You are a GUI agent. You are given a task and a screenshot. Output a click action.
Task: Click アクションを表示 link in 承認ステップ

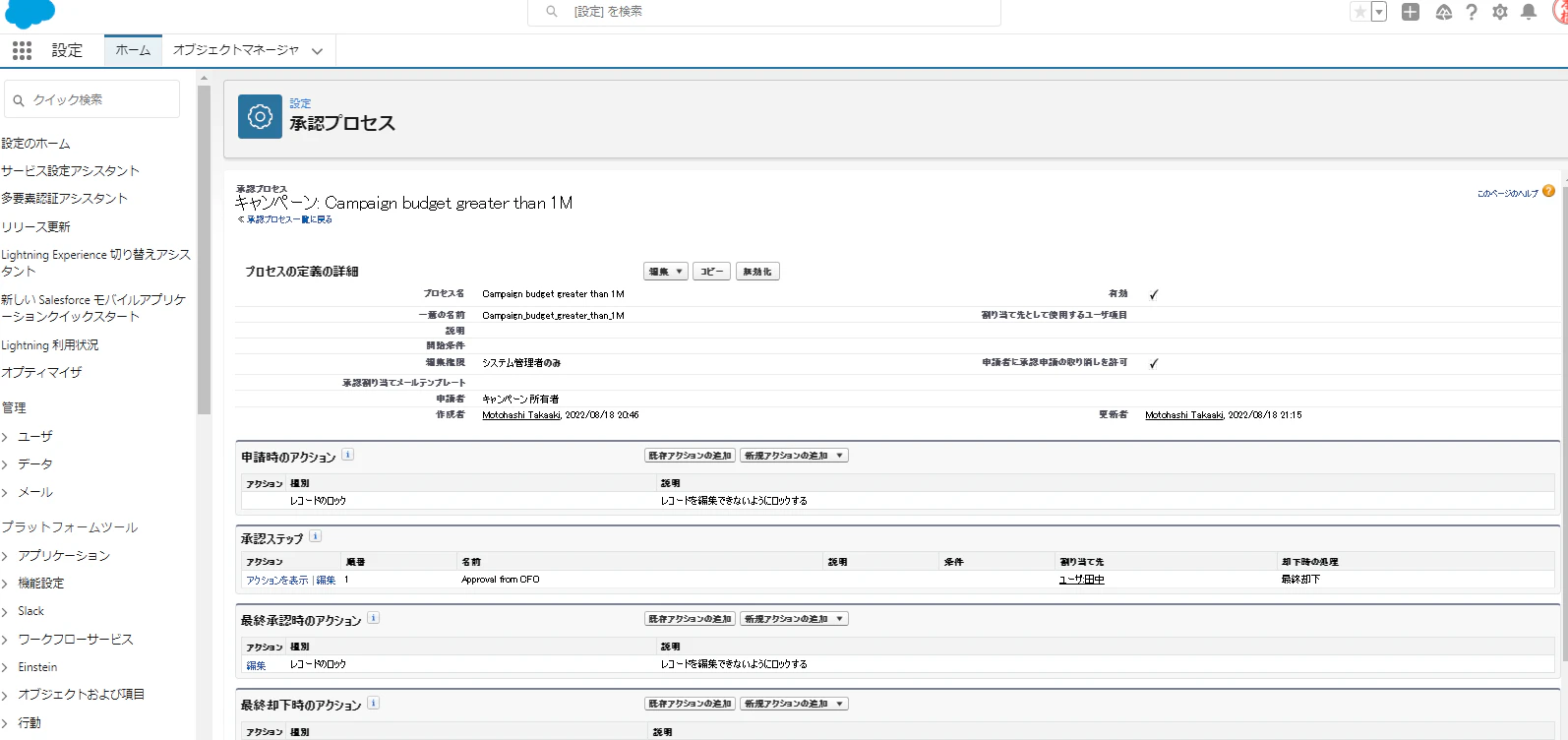coord(276,581)
